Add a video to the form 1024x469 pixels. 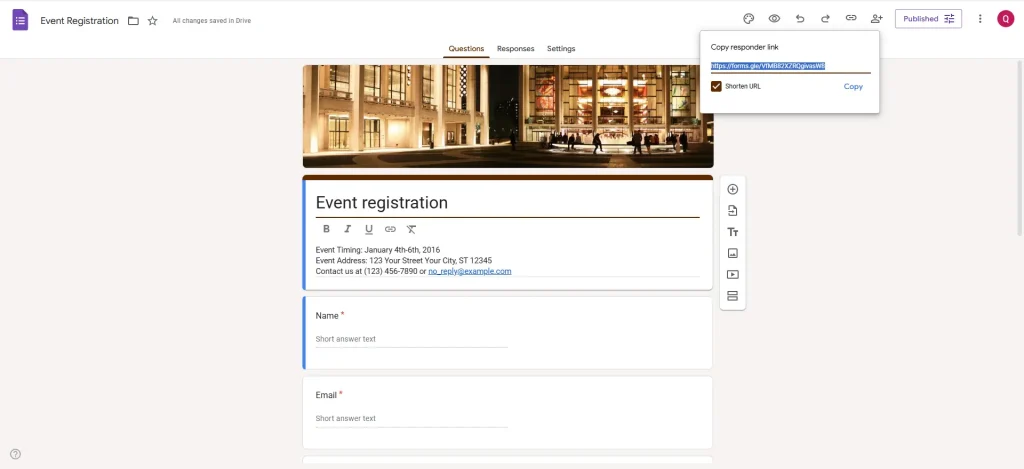coord(732,274)
